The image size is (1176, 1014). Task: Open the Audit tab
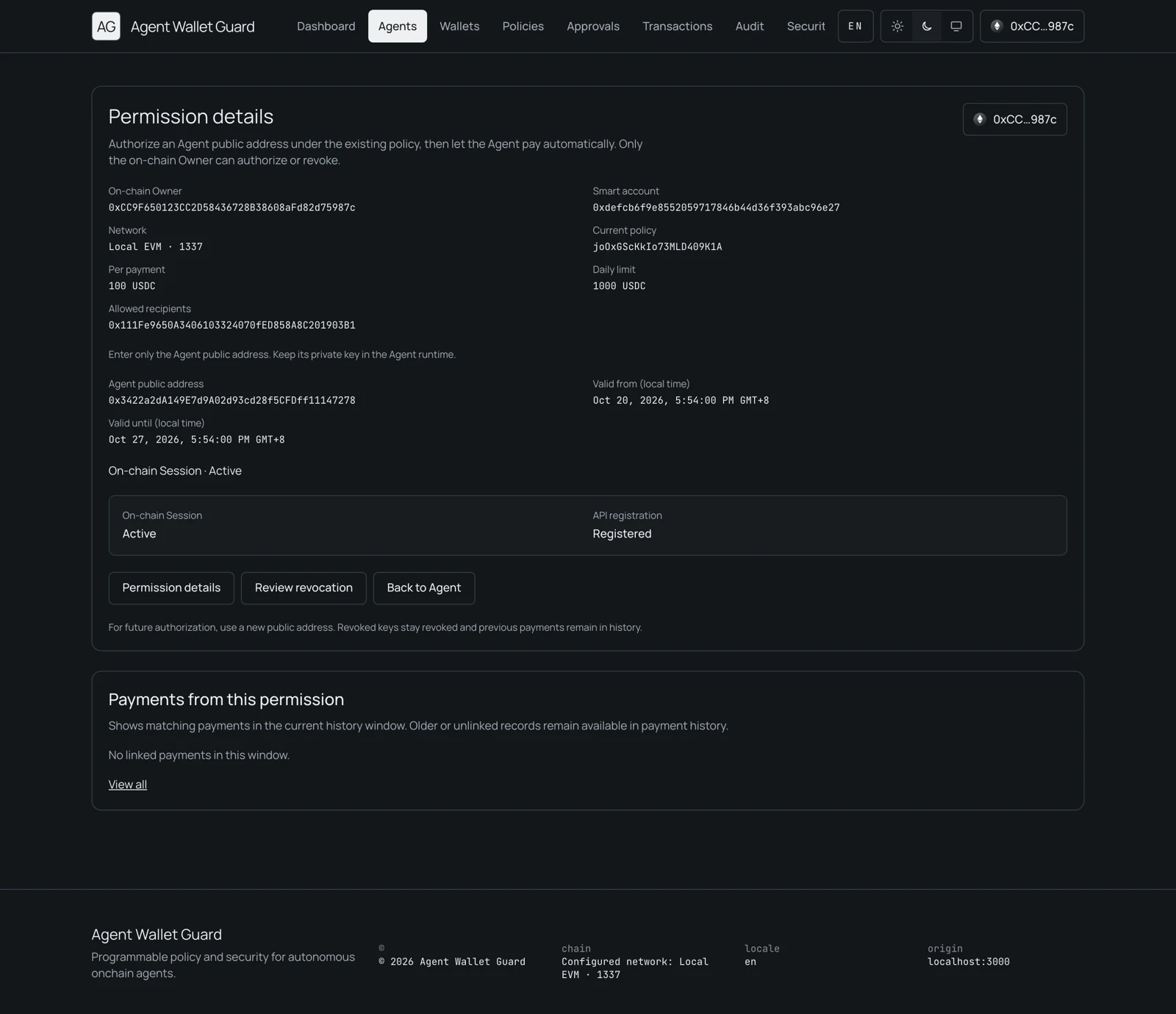(x=750, y=26)
